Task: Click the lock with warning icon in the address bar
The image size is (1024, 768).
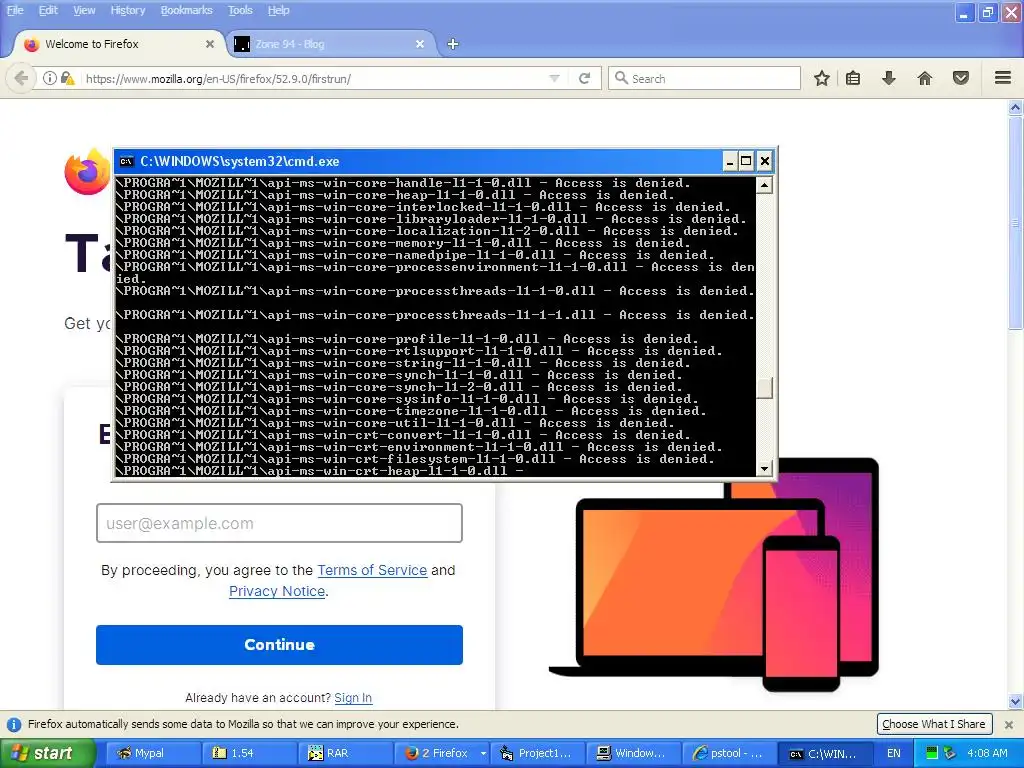Action: tap(67, 78)
